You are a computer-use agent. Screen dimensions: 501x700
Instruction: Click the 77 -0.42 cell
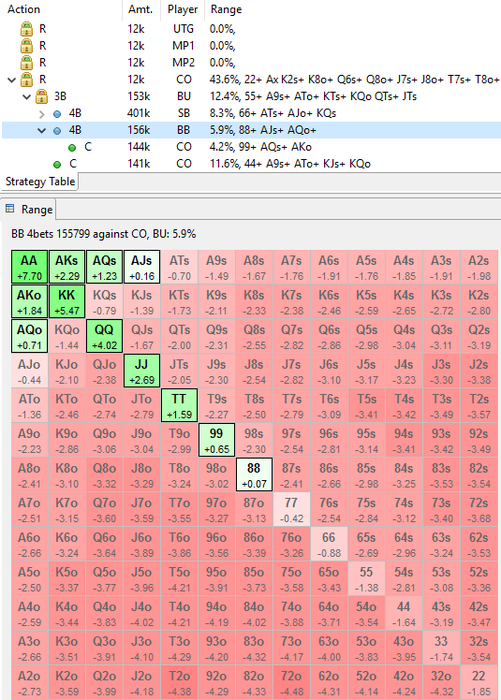291,509
